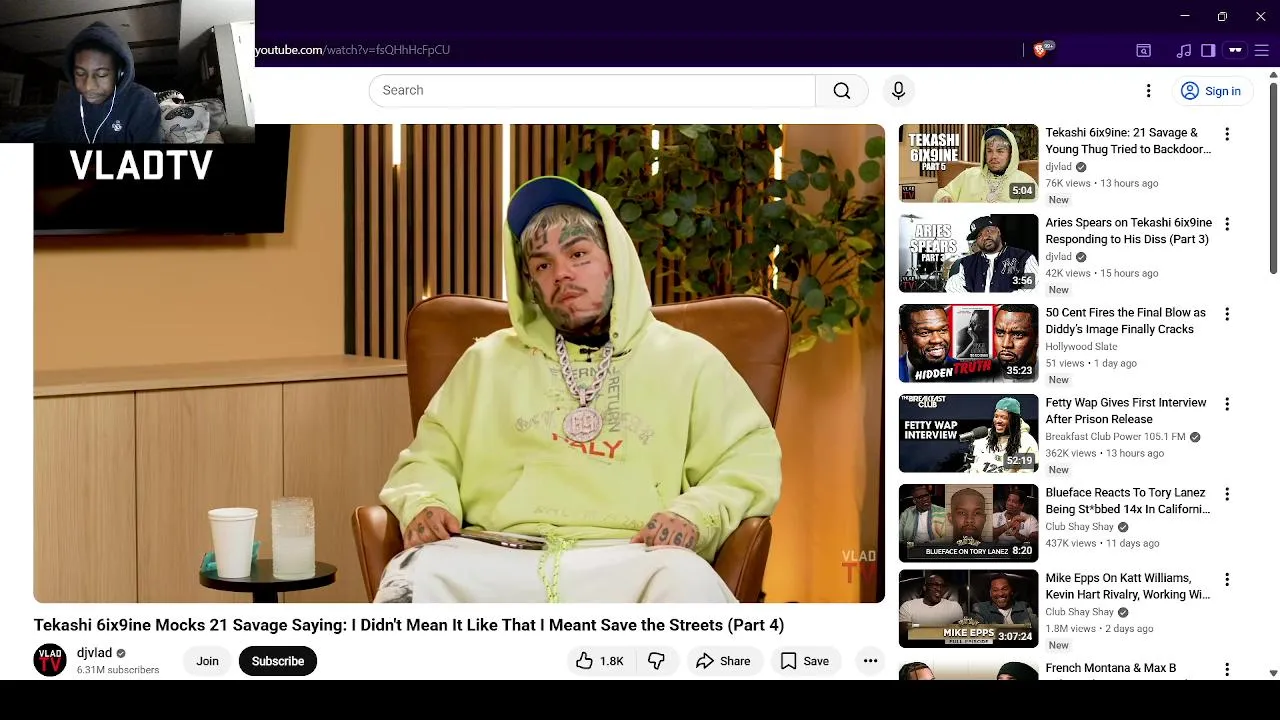Open title 'Aries Spears on Tekashi 6ix9ine Responding'
The width and height of the screenshot is (1280, 720).
click(x=1128, y=231)
